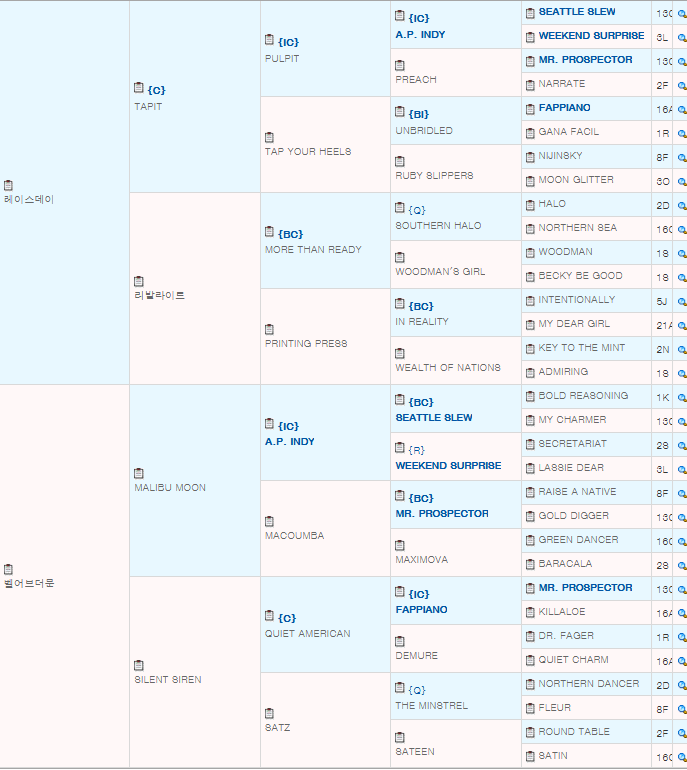Click the clipboard icon above MAXIMOVA

(x=400, y=546)
